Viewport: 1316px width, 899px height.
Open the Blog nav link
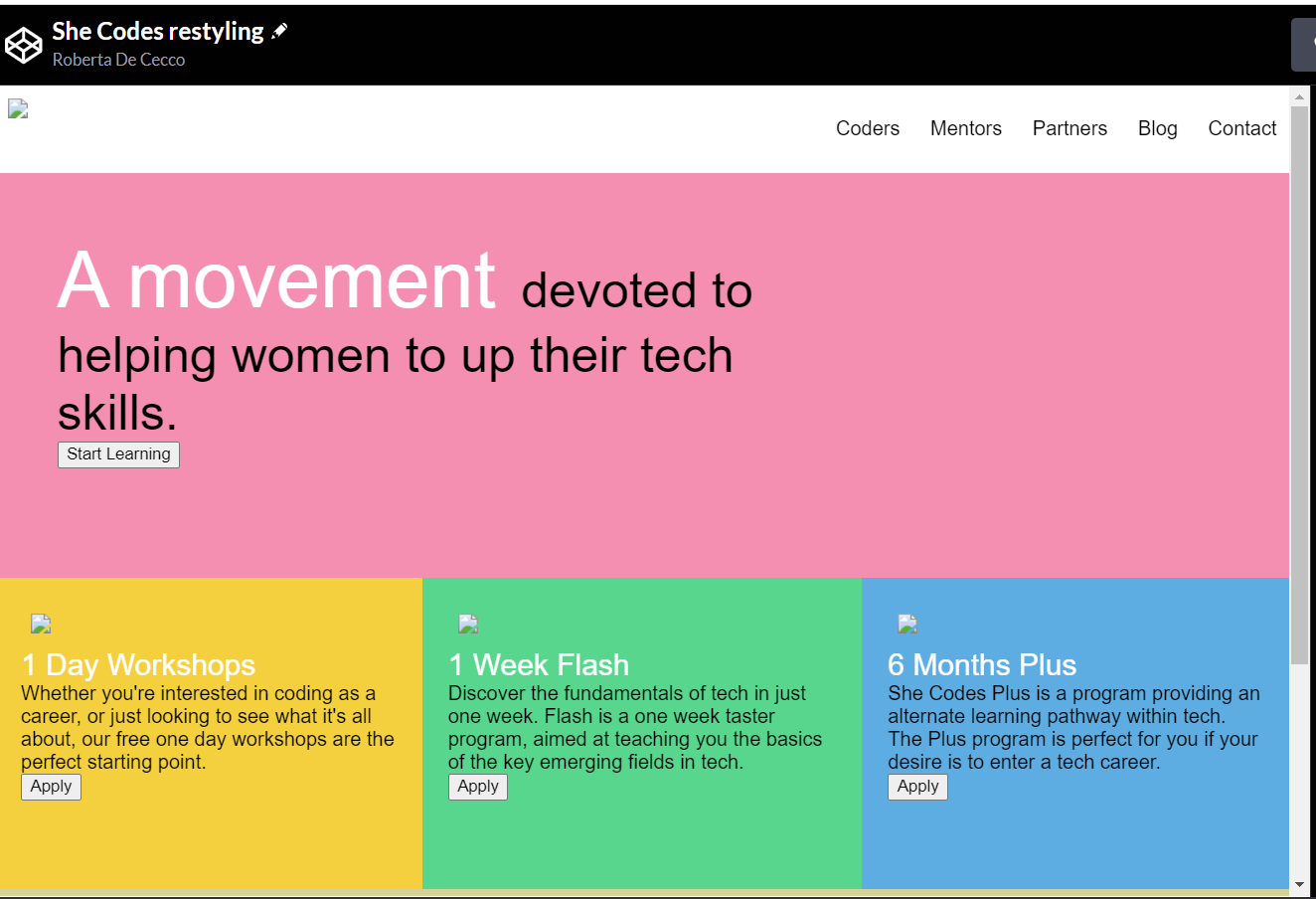pyautogui.click(x=1158, y=128)
